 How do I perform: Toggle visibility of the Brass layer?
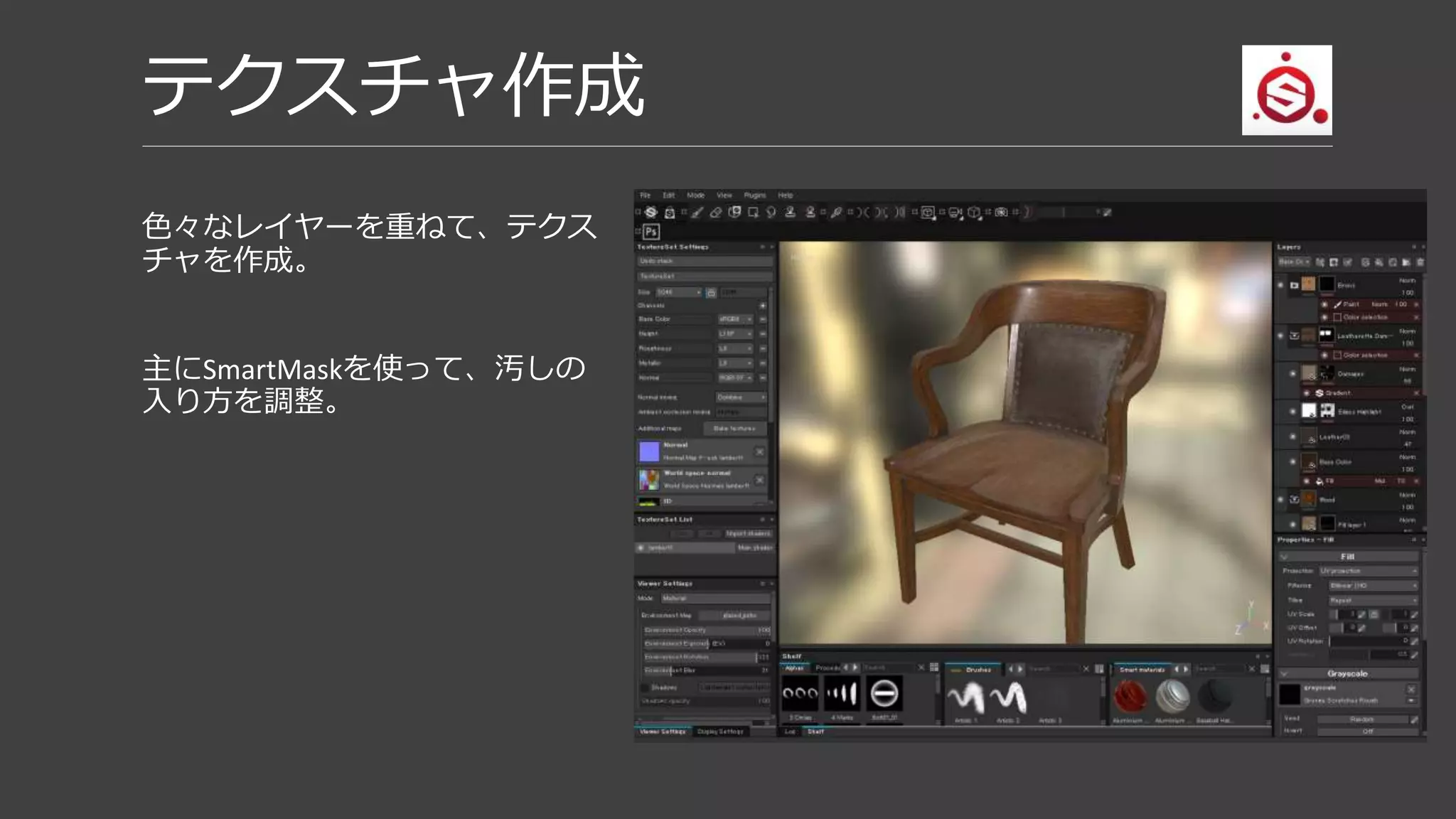[1280, 285]
